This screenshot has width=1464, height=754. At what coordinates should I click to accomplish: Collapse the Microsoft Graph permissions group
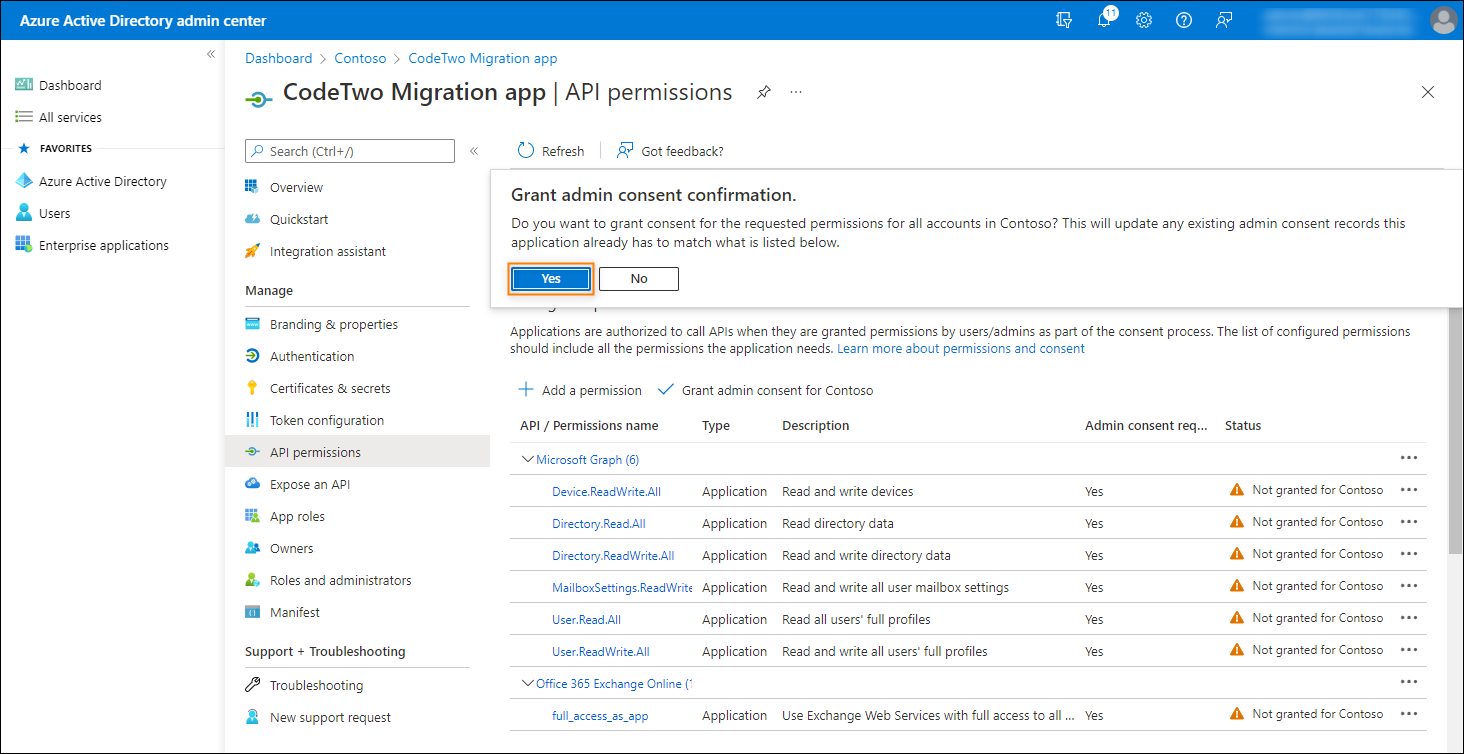[x=528, y=459]
